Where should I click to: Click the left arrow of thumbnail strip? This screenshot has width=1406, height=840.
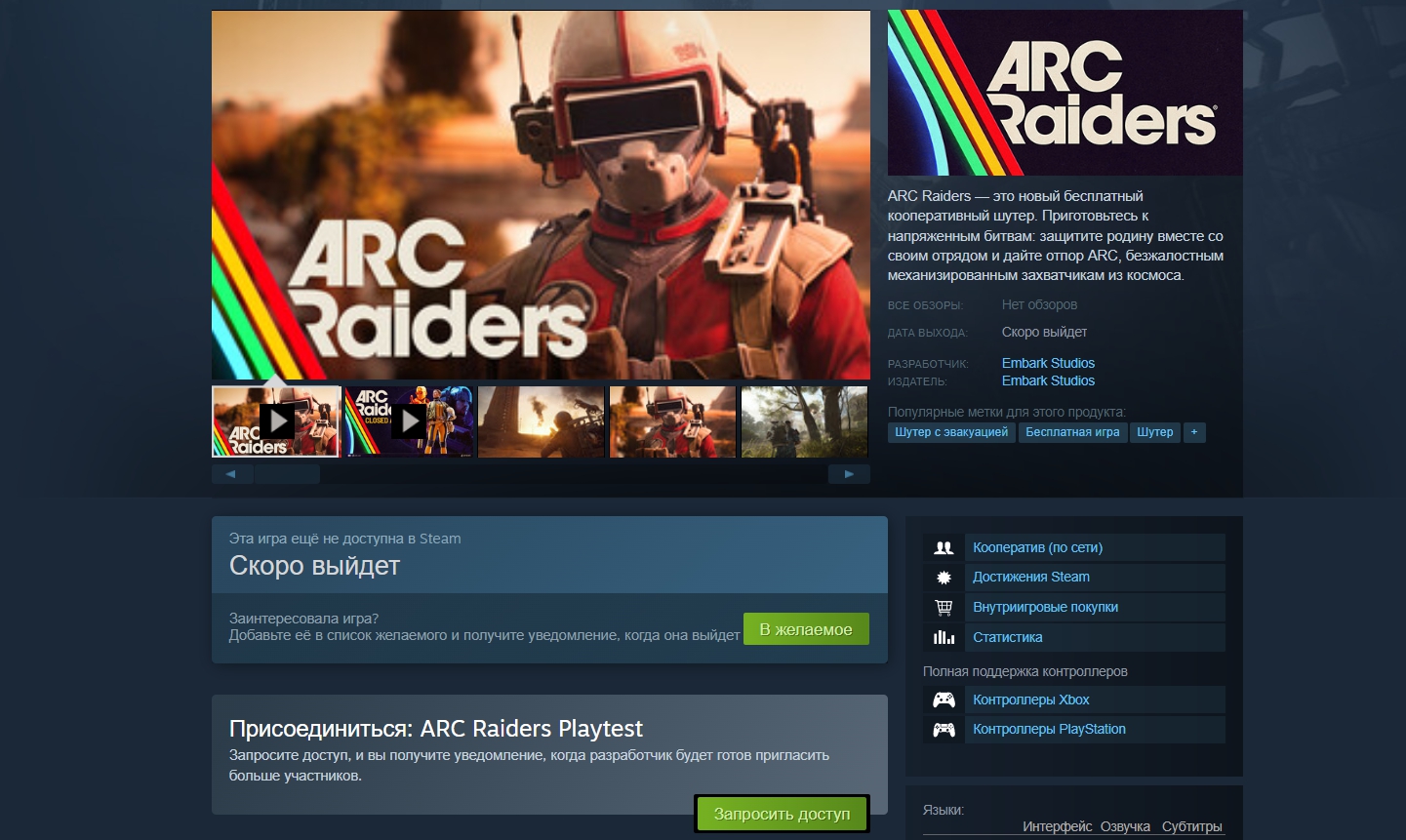coord(231,474)
